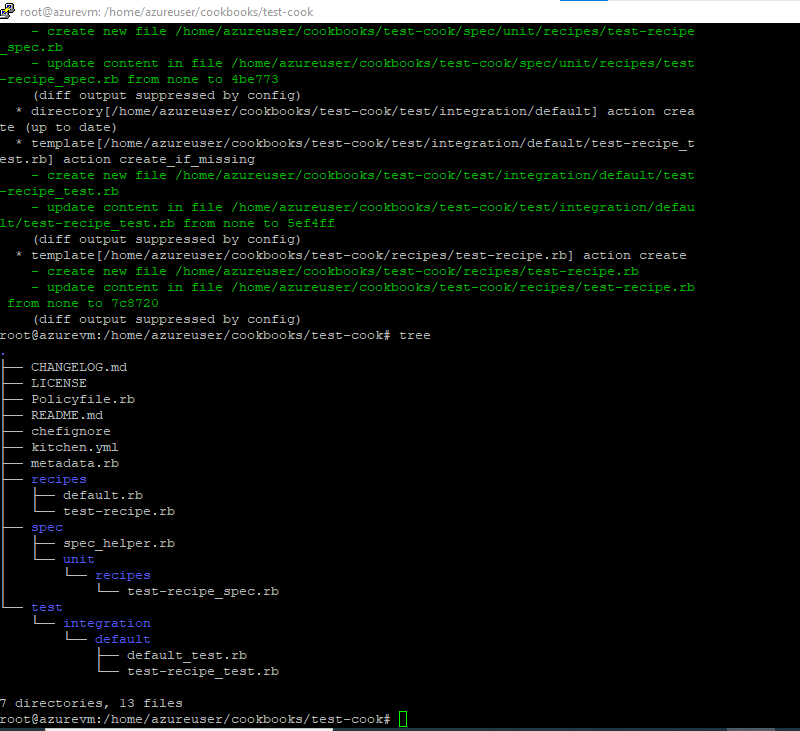Select test-recipe.rb in tree output
800x731 pixels.
[119, 511]
